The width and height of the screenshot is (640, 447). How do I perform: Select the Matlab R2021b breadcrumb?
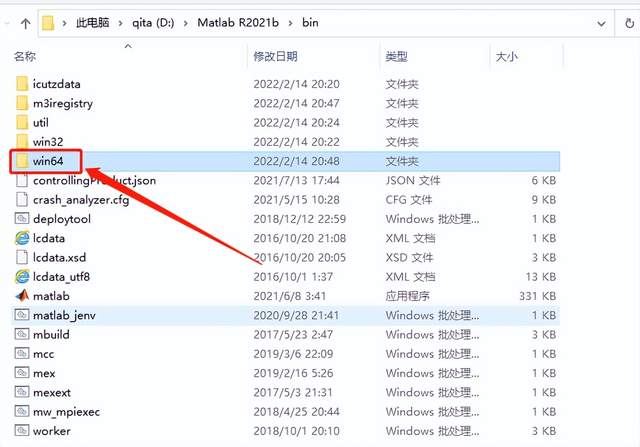click(x=238, y=23)
